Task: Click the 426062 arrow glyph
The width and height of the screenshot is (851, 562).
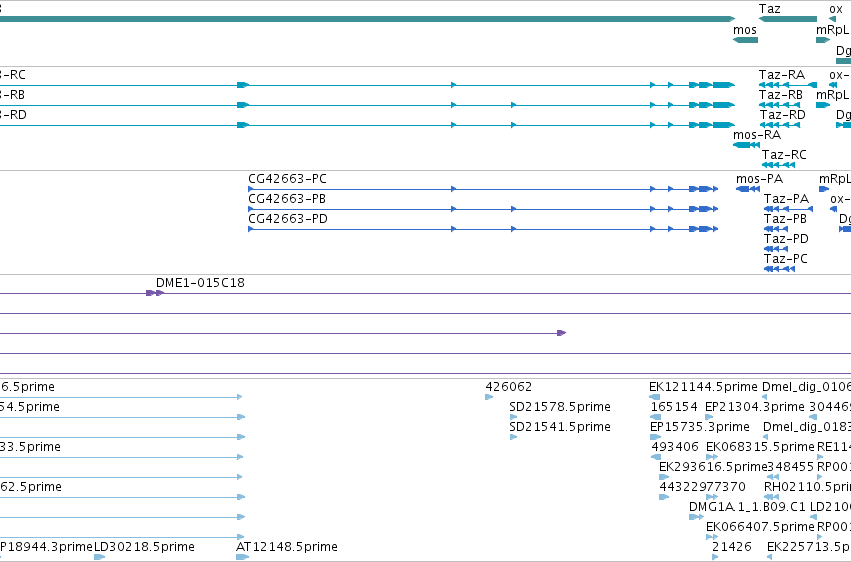Action: pyautogui.click(x=489, y=397)
